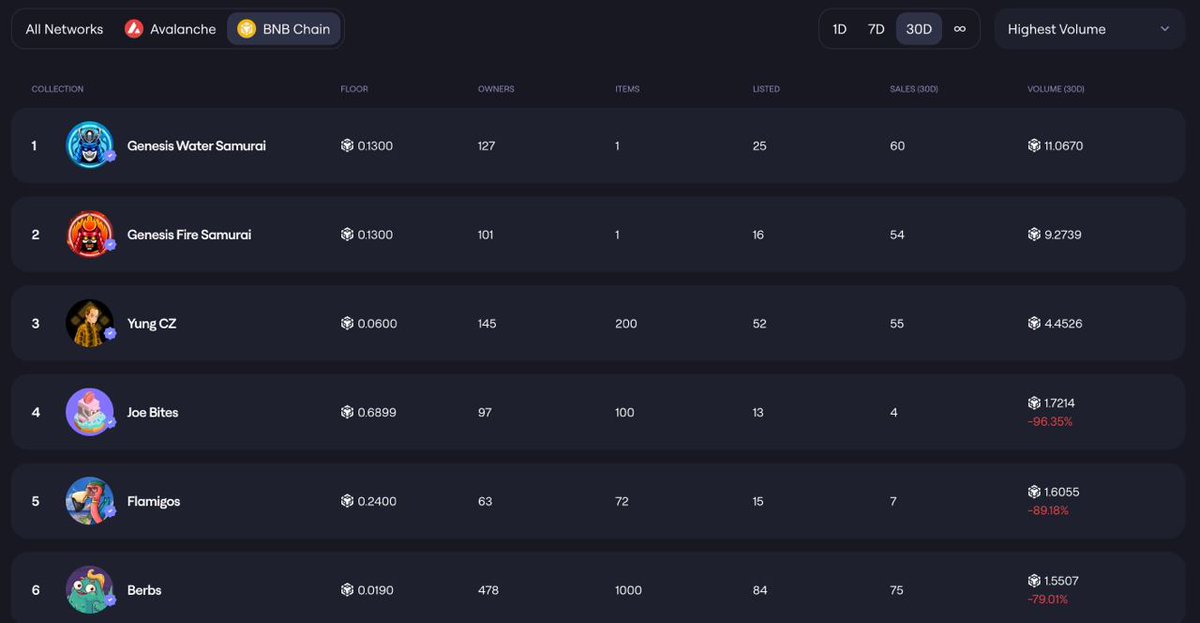This screenshot has width=1200, height=623.
Task: Open the Joe Bites avatar image
Action: pos(90,412)
